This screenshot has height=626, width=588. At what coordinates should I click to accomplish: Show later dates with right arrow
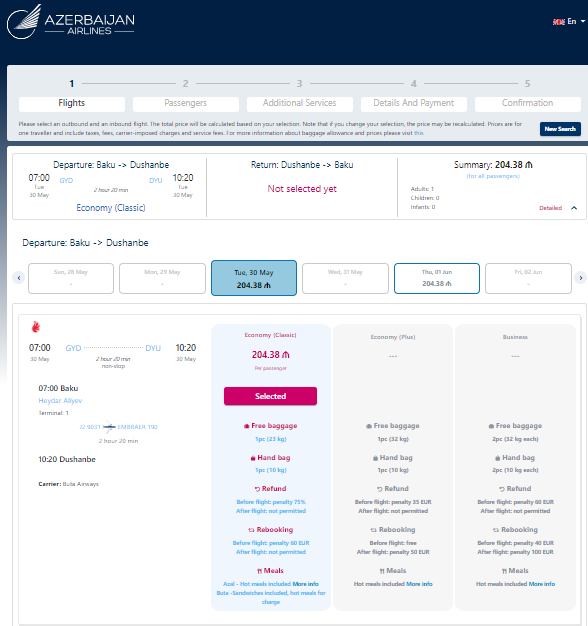[580, 278]
